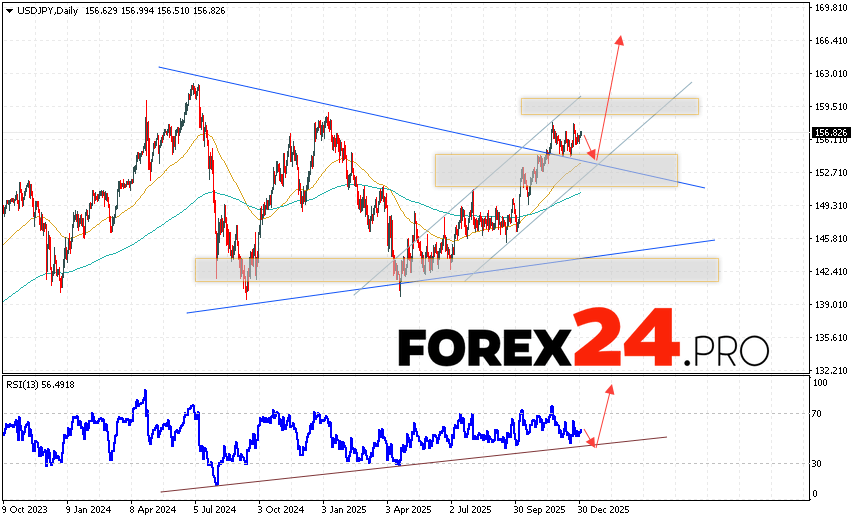Click the 9 Oct 2023 date label

tap(24, 507)
